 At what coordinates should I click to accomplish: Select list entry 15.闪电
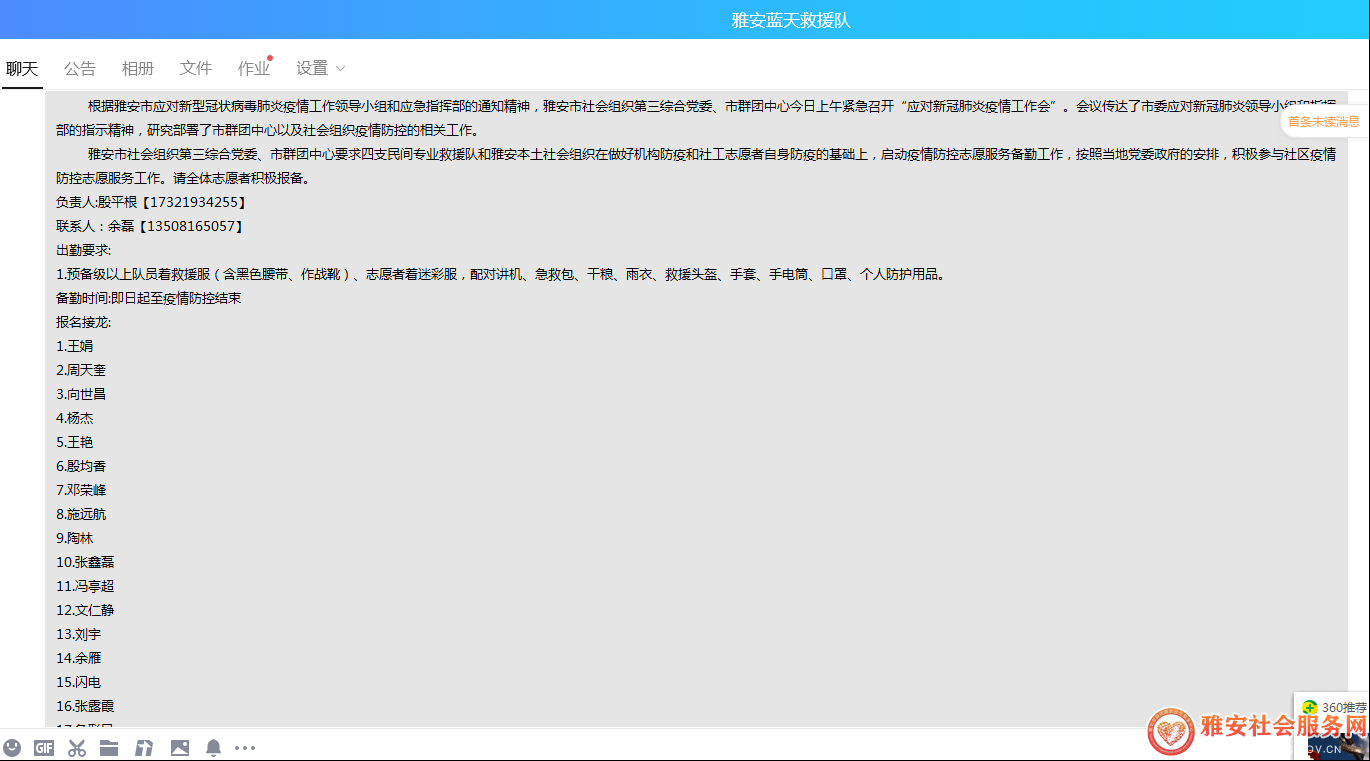[79, 682]
